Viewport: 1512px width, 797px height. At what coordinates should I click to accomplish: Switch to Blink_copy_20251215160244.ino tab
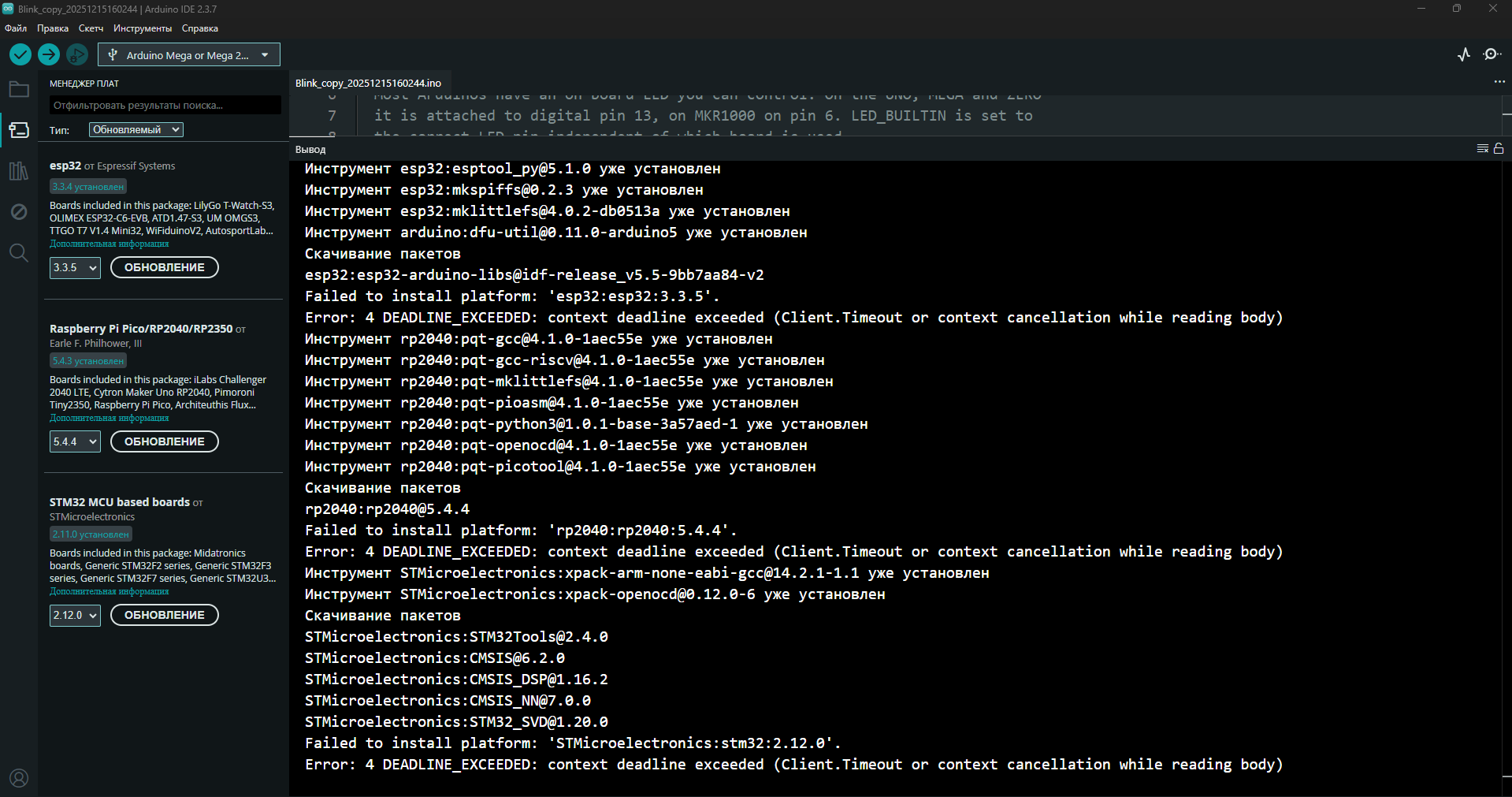(x=368, y=83)
